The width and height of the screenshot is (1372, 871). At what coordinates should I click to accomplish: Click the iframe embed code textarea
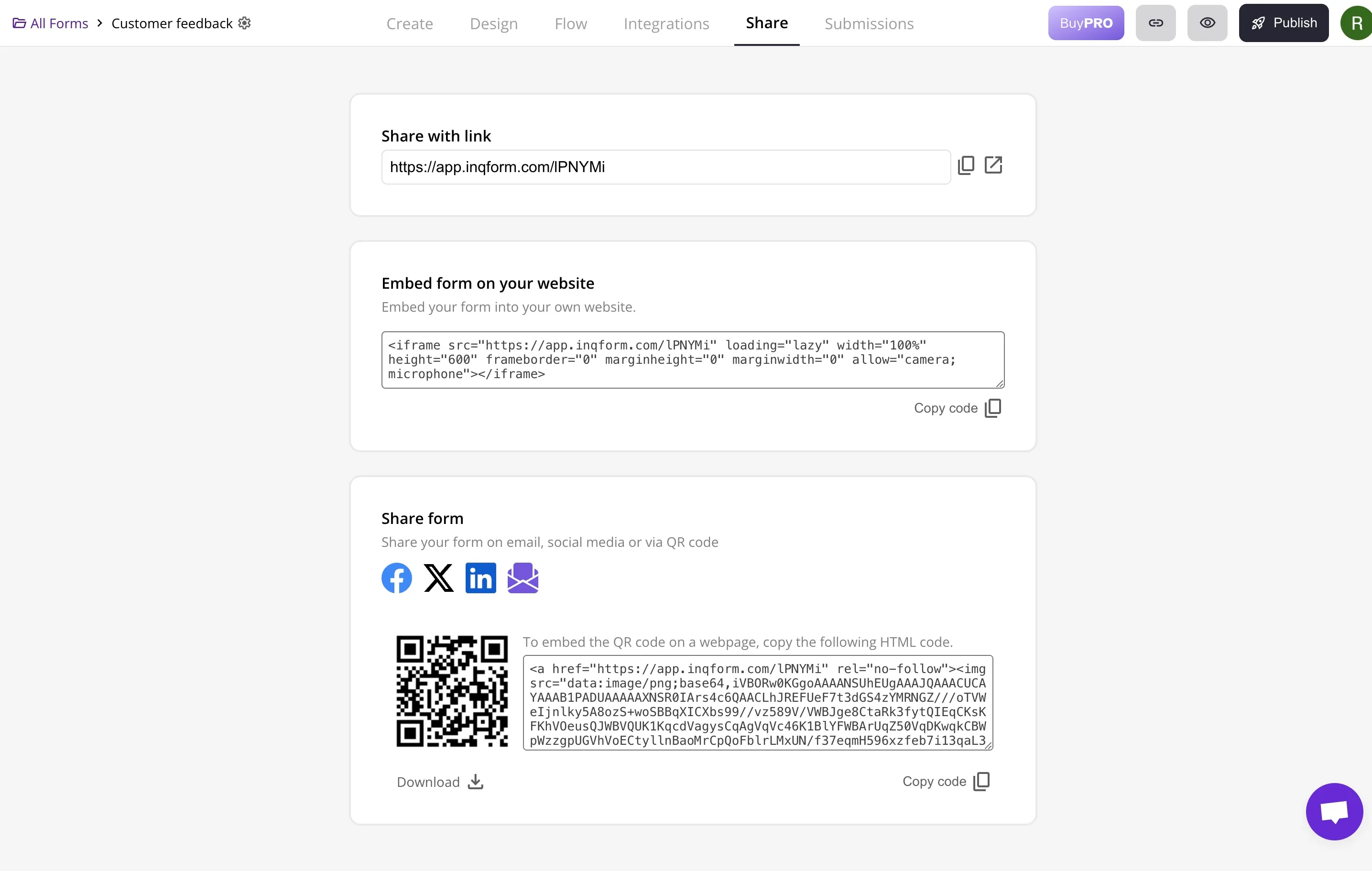[x=693, y=360]
